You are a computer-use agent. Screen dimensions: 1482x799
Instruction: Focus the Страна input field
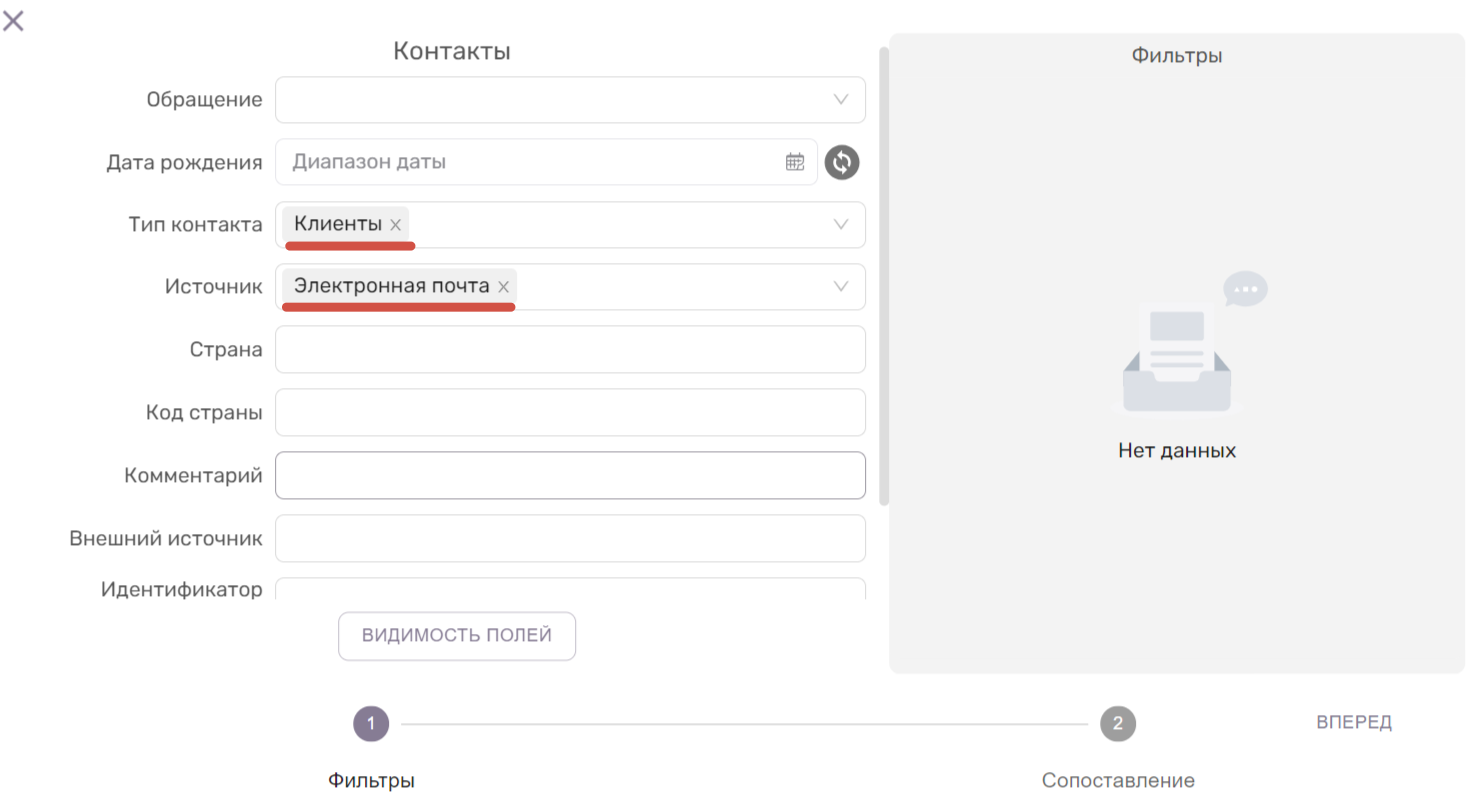tap(570, 350)
